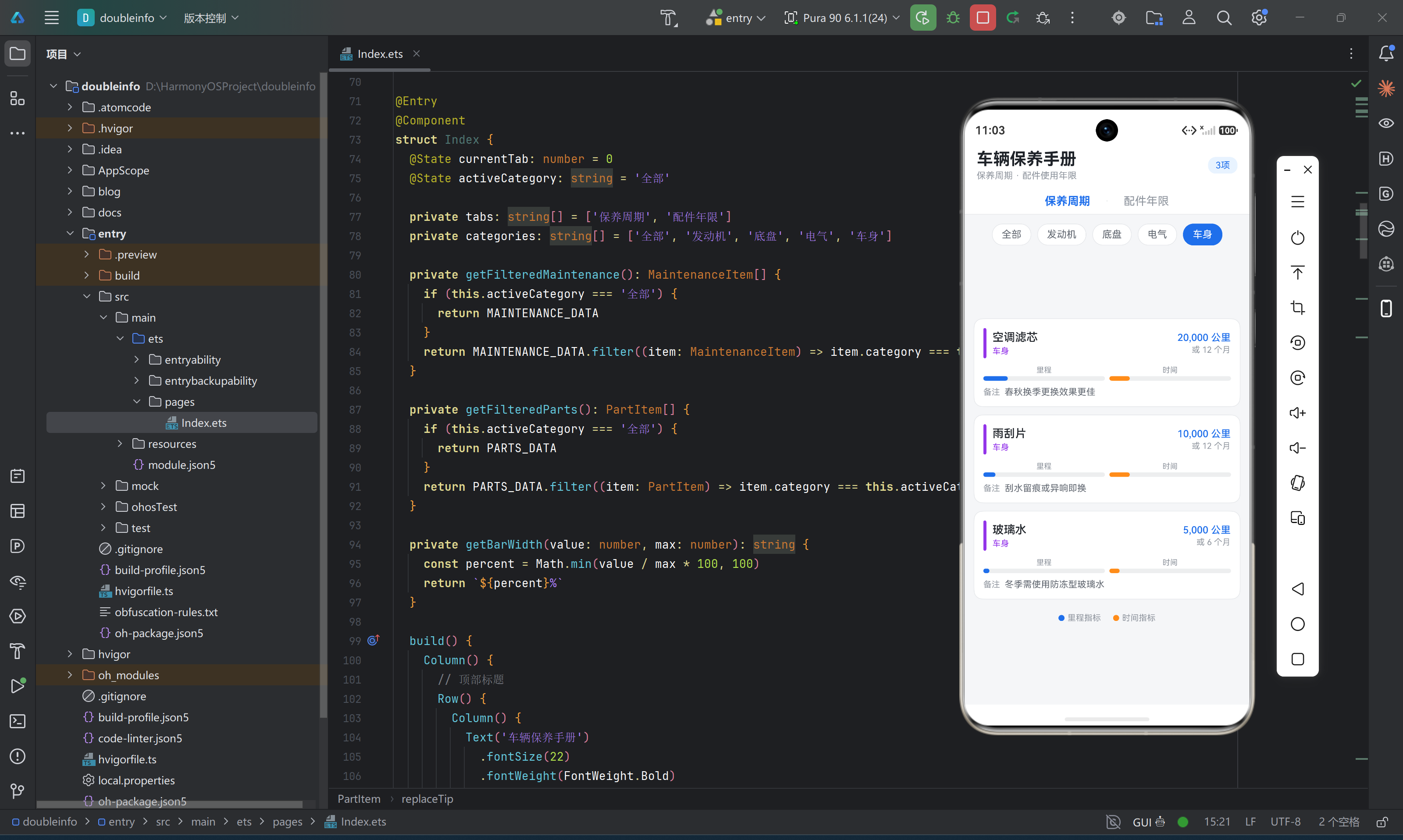Click LF line separator in status bar
The image size is (1403, 840).
pos(1250,822)
